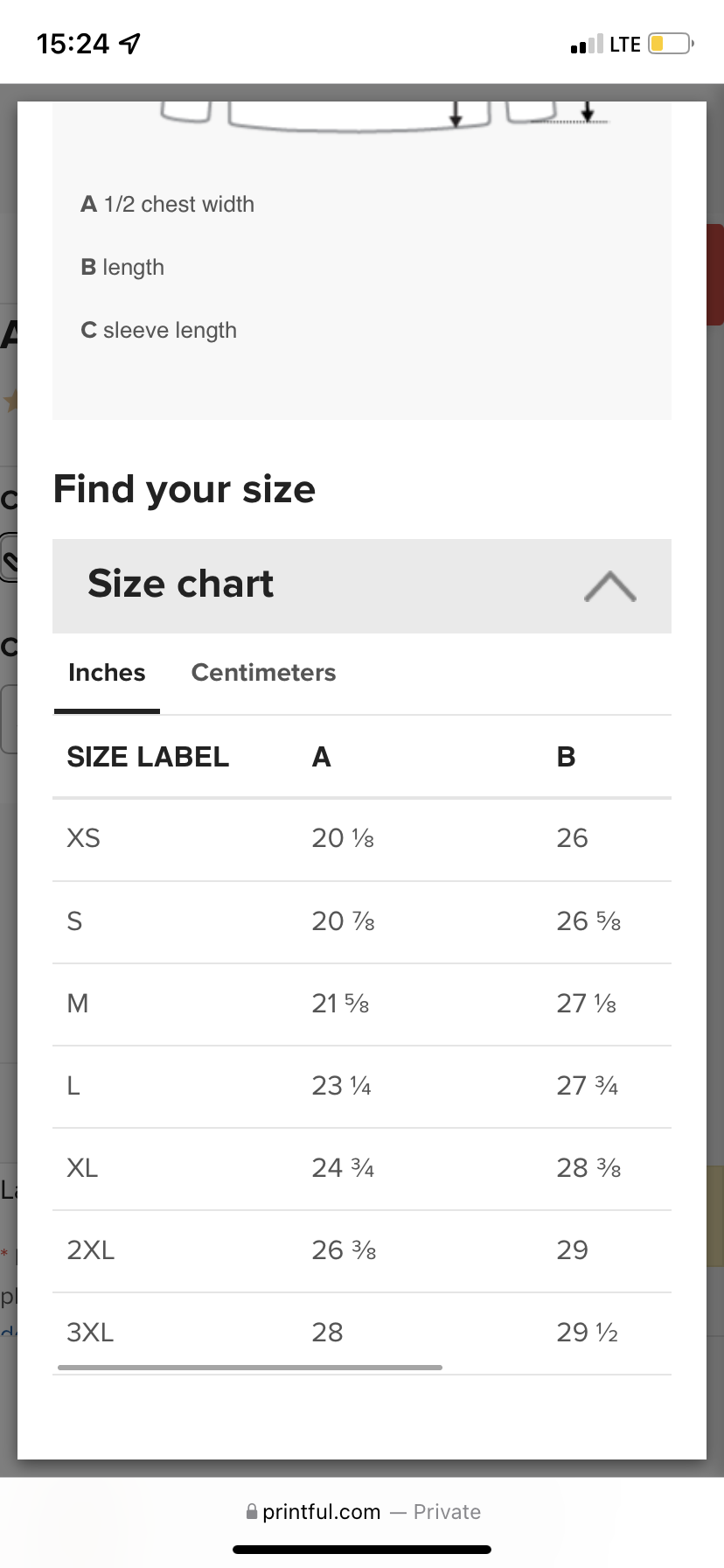The width and height of the screenshot is (724, 1568).
Task: Tap the cellular signal bars icon
Action: 586,44
